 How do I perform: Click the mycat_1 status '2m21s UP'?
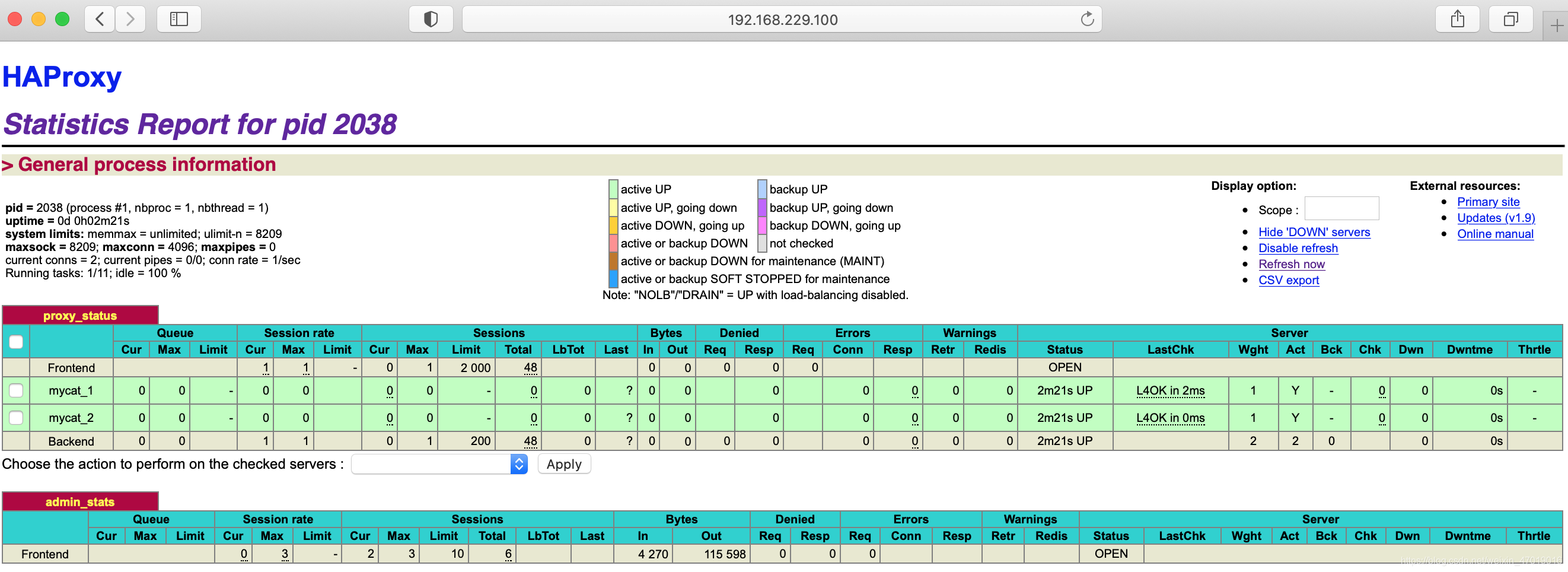coord(1065,390)
